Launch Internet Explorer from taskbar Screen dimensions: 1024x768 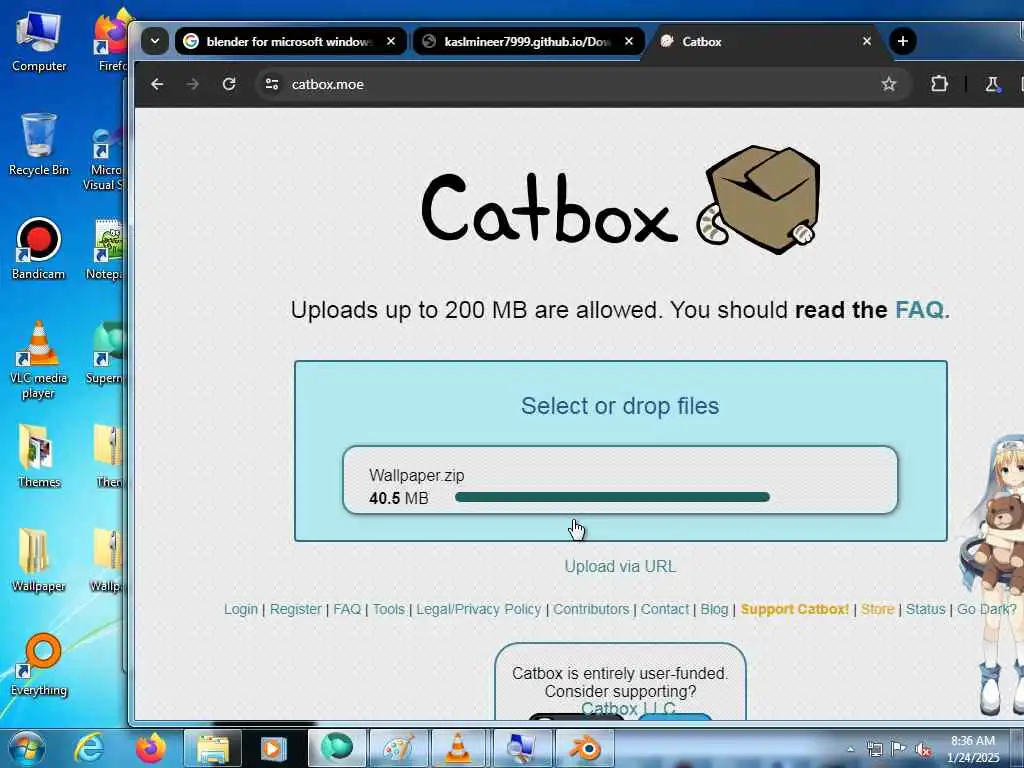(89, 748)
